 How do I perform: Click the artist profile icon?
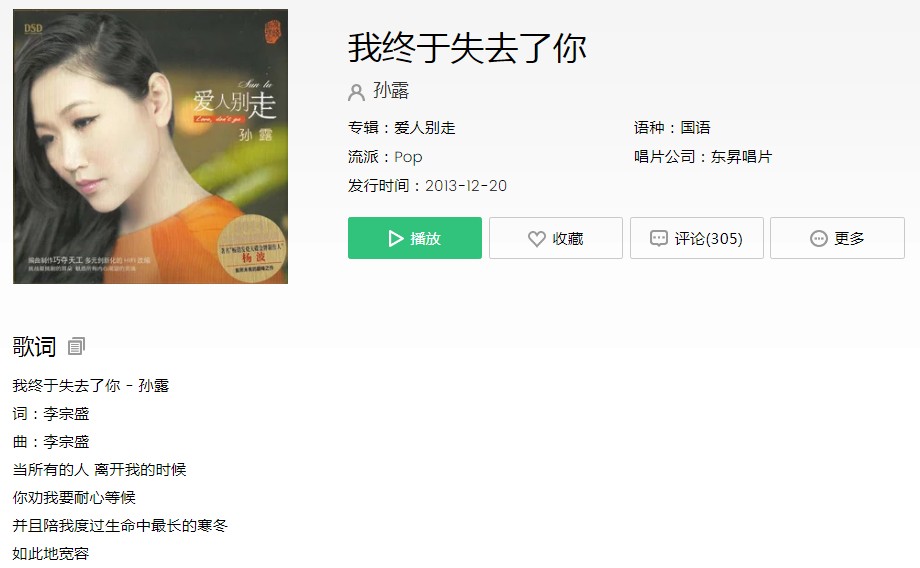pos(356,92)
